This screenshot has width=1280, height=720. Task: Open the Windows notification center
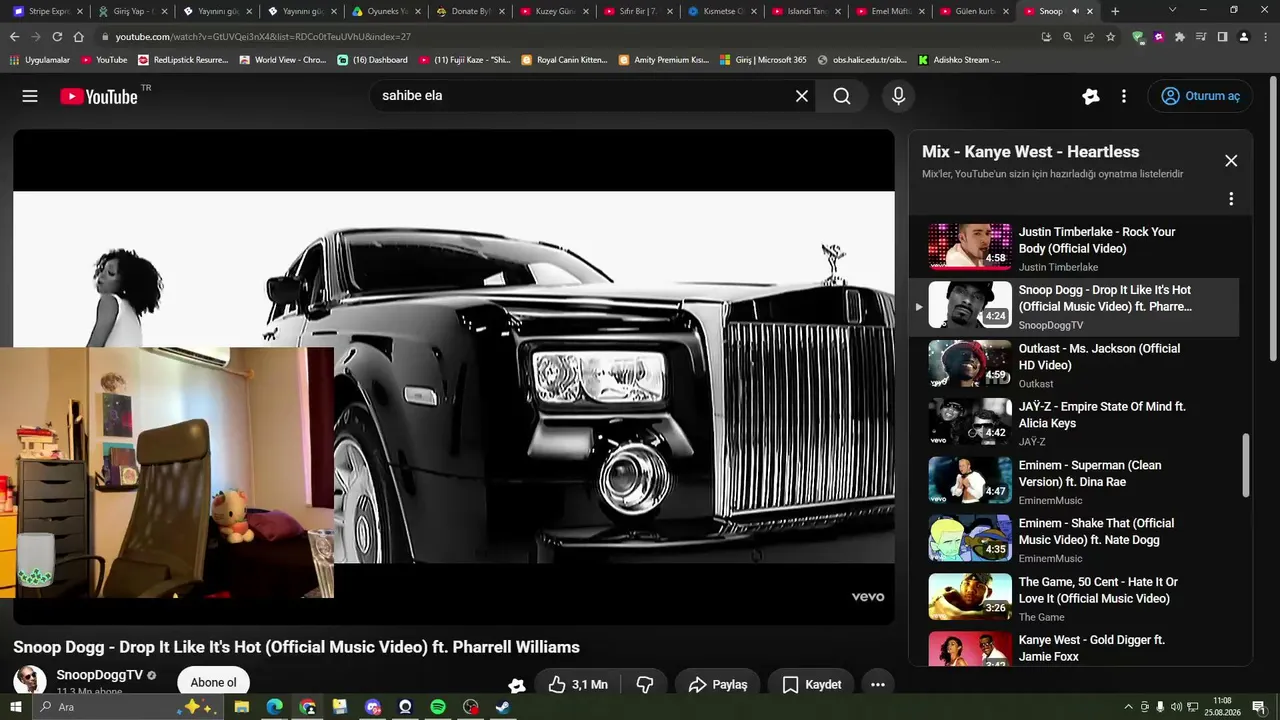click(1259, 707)
